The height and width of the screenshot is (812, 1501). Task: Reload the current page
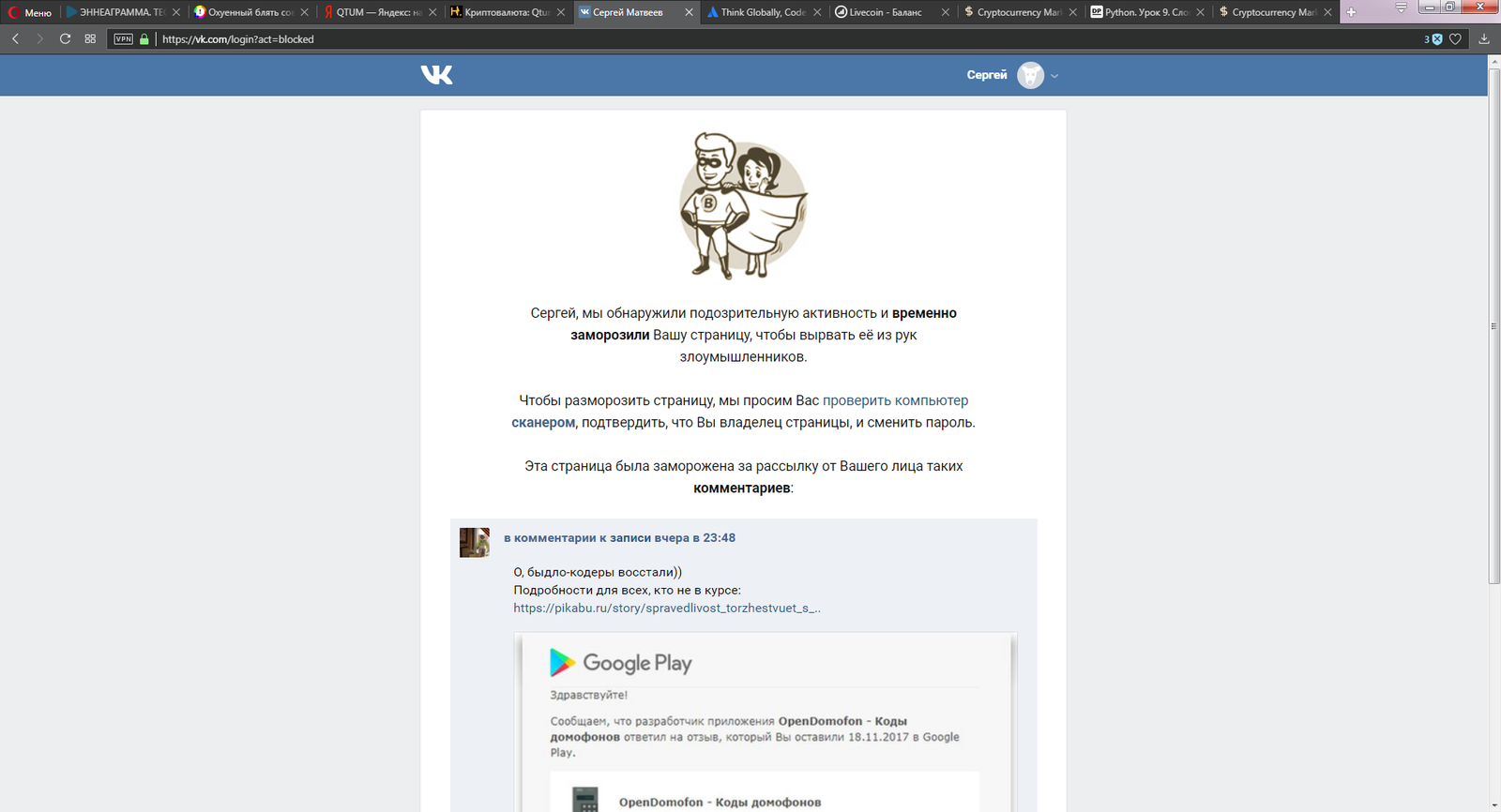pyautogui.click(x=65, y=38)
